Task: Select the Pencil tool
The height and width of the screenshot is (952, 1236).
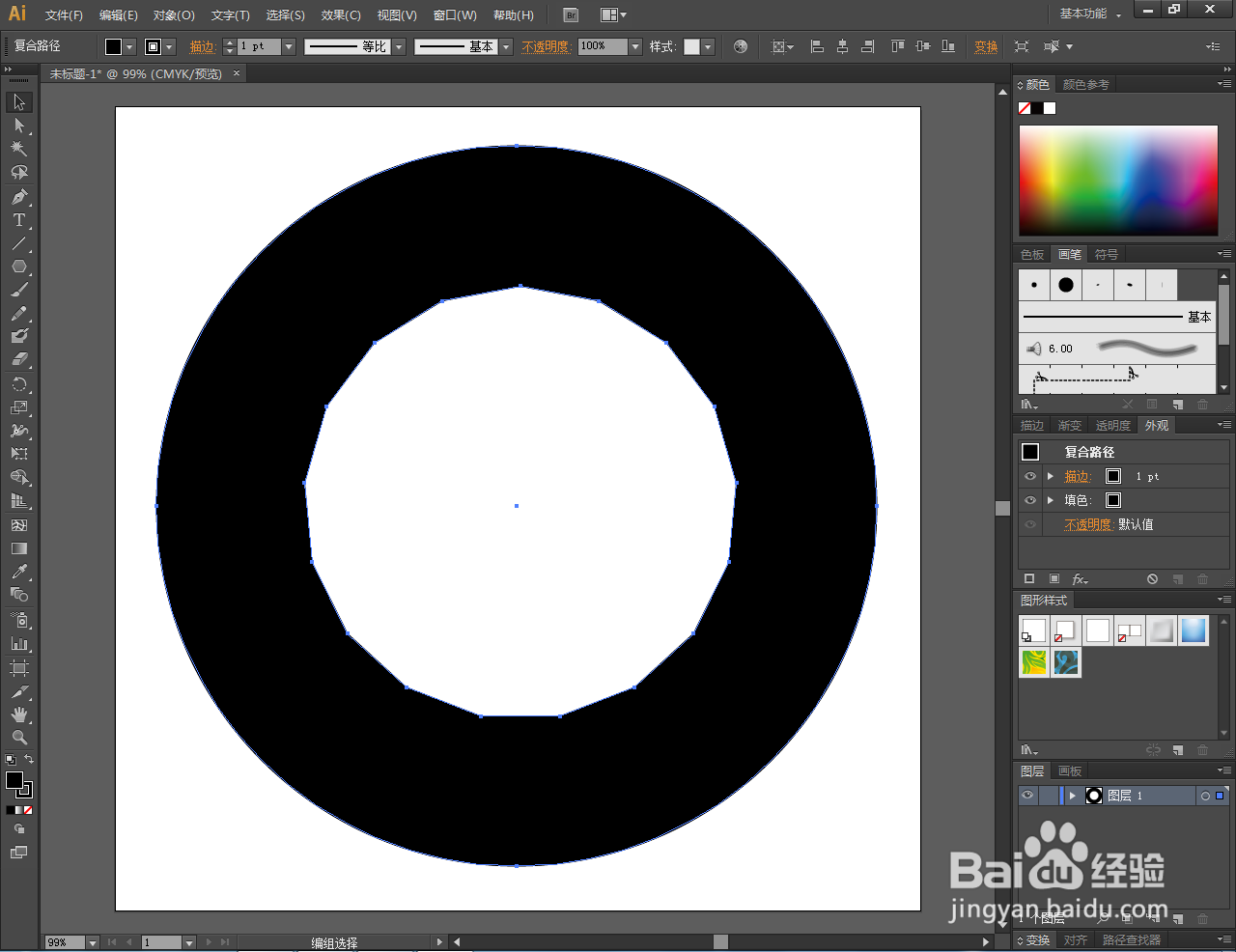Action: [18, 313]
